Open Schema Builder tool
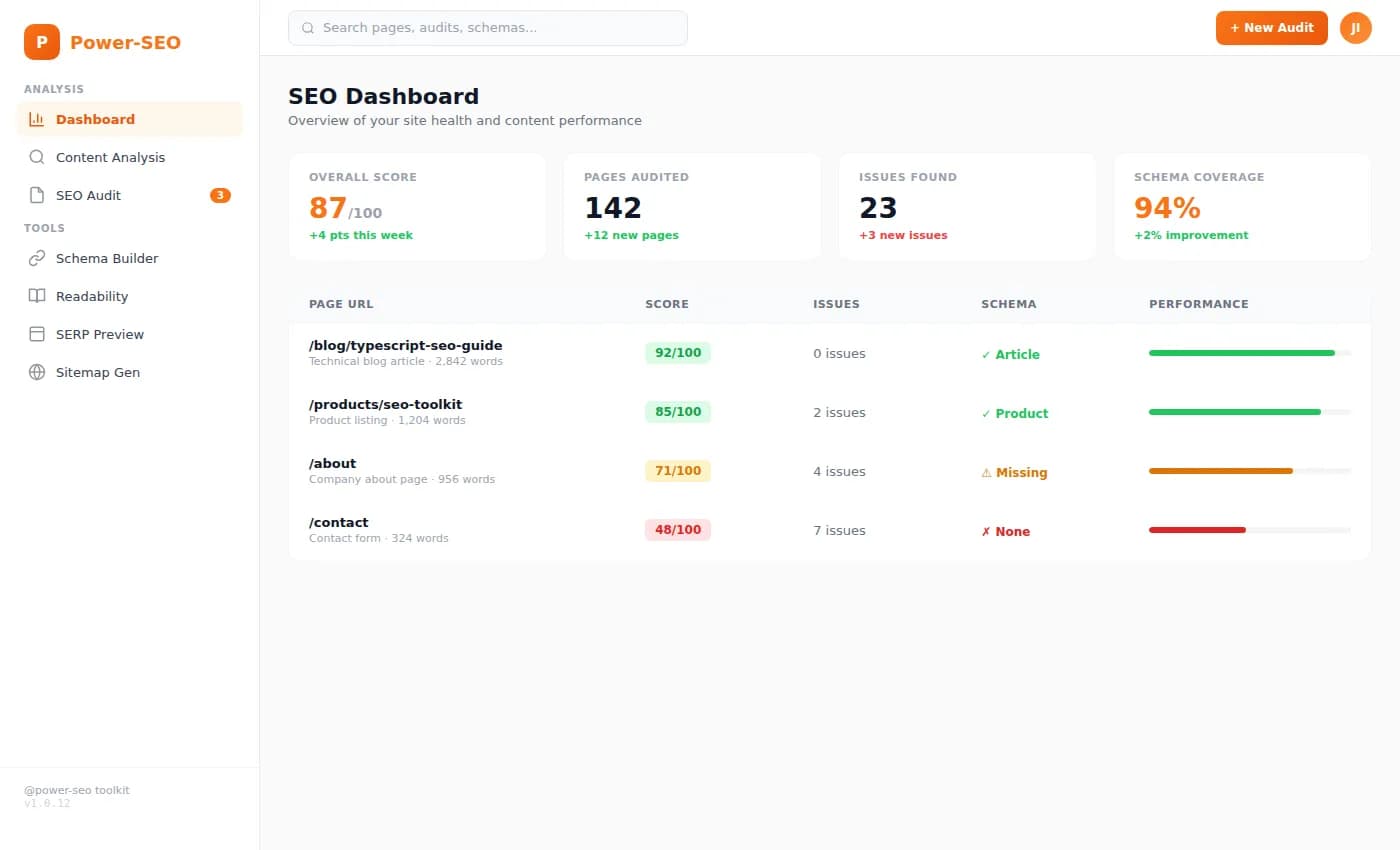Viewport: 1400px width, 850px height. pos(130,258)
